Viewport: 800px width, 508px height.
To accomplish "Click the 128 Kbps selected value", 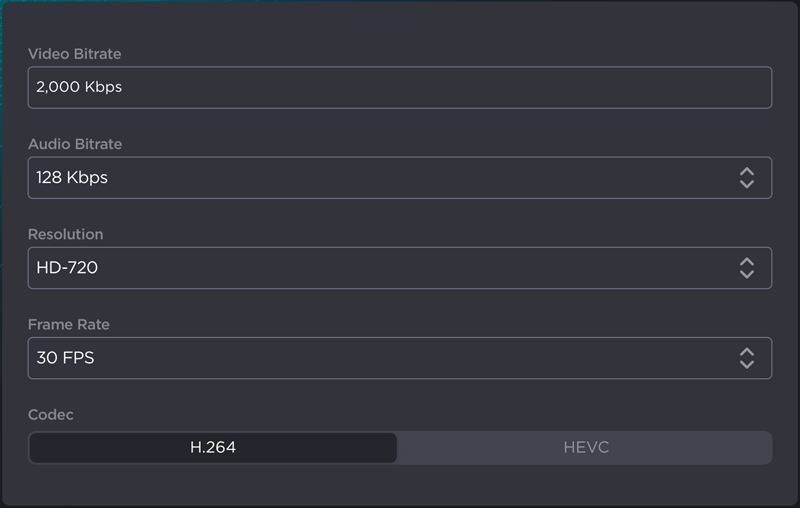I will [x=72, y=178].
